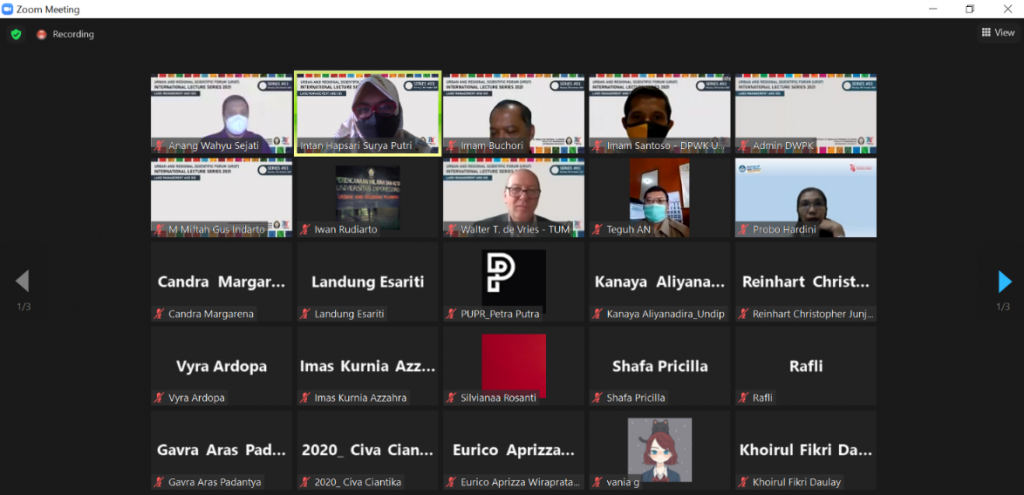Select Intan Hapsari Surya Putri's video
Screen dimensions: 1024x495
pyautogui.click(x=367, y=112)
